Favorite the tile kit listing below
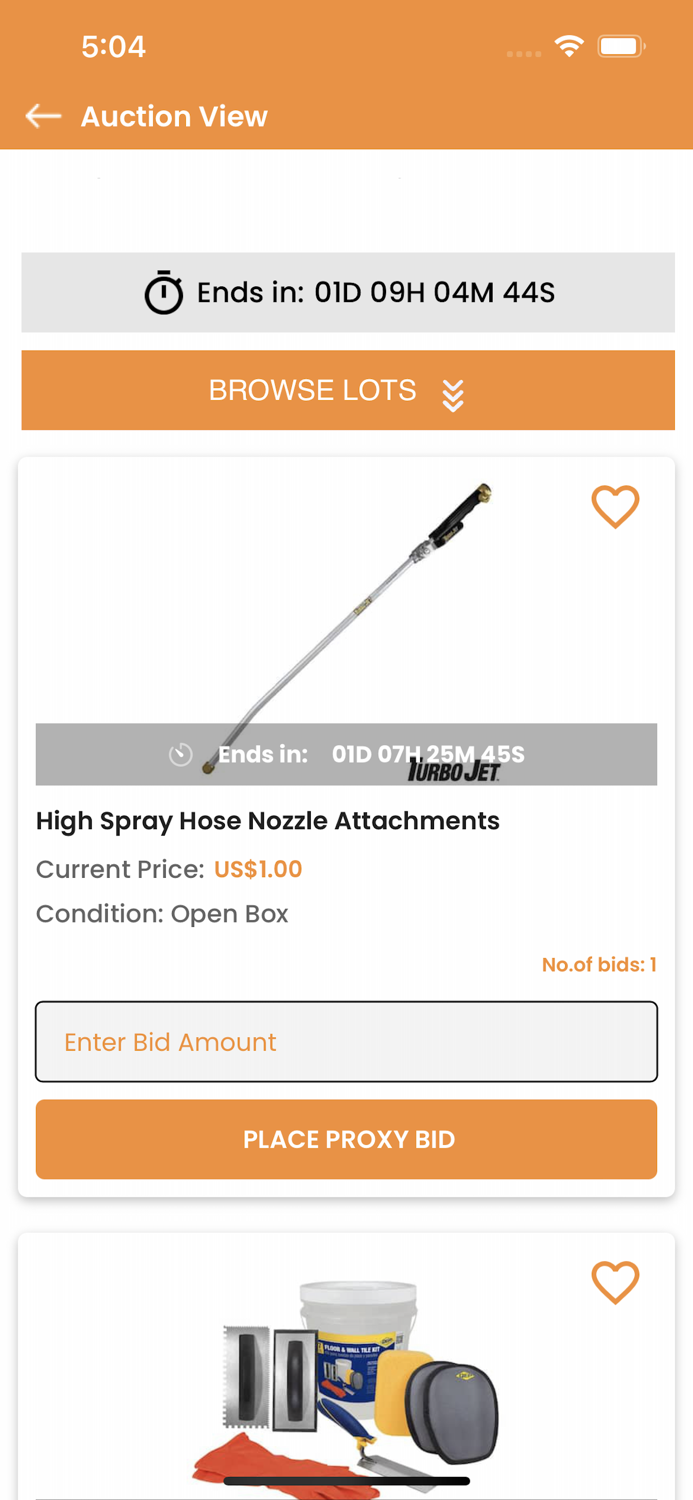The image size is (693, 1500). pyautogui.click(x=617, y=1283)
